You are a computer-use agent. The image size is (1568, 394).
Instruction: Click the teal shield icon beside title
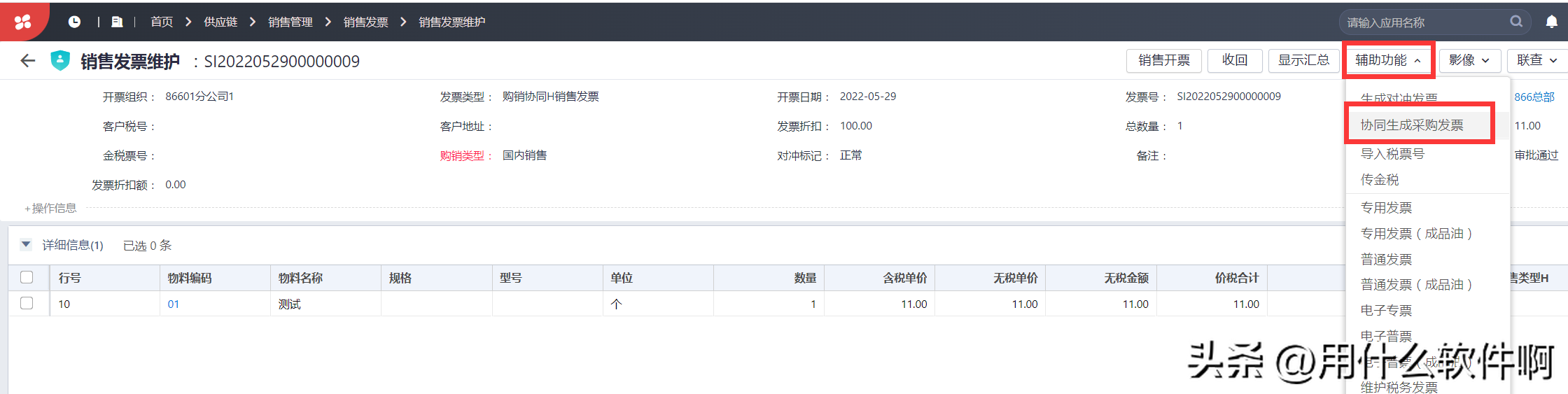coord(60,61)
